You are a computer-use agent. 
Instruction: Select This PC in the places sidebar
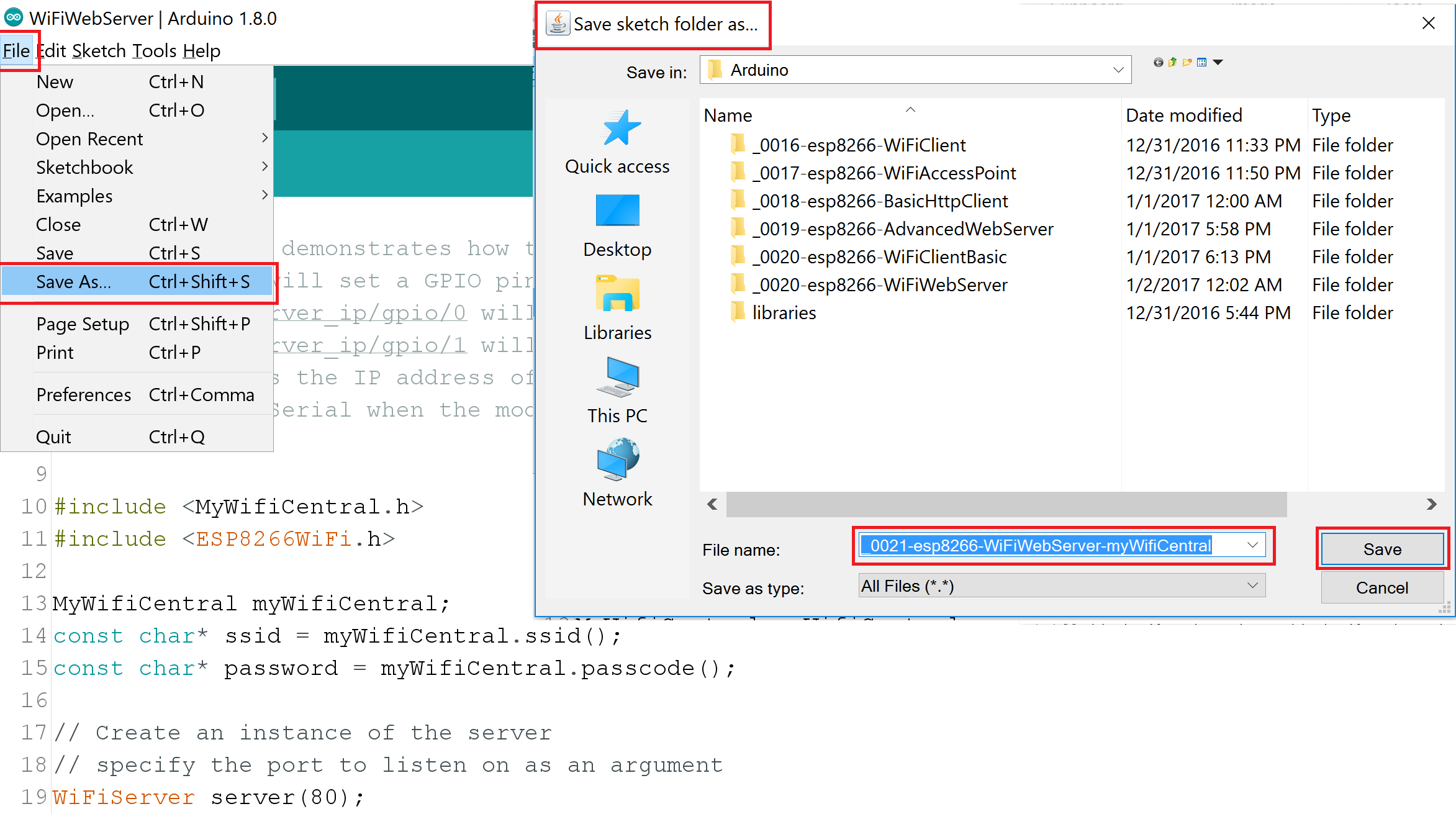coord(617,391)
